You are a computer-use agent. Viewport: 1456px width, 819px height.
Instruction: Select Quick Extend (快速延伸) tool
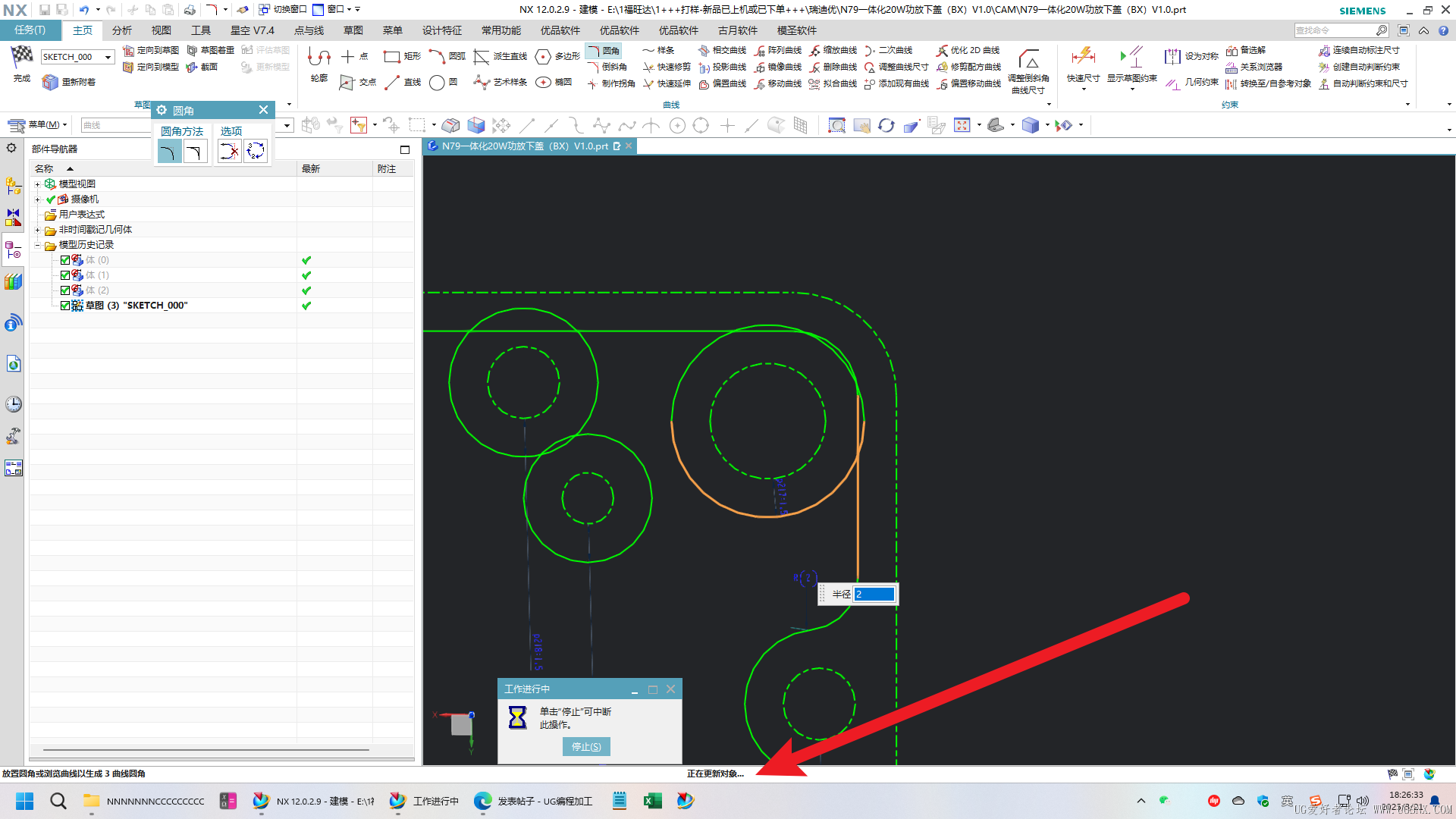(666, 83)
